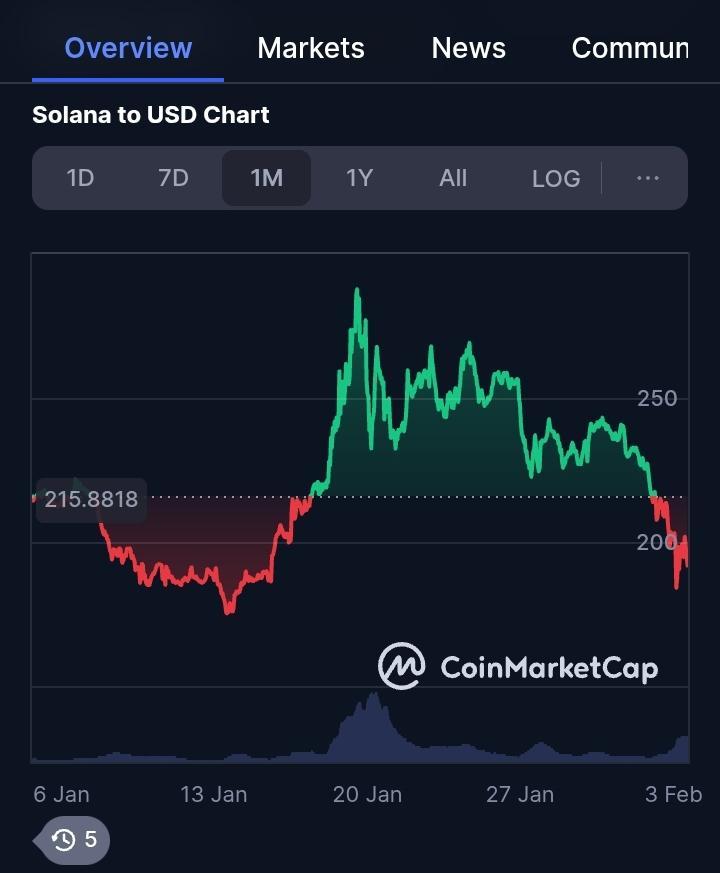Select the All time range
This screenshot has height=873, width=720.
pyautogui.click(x=453, y=178)
